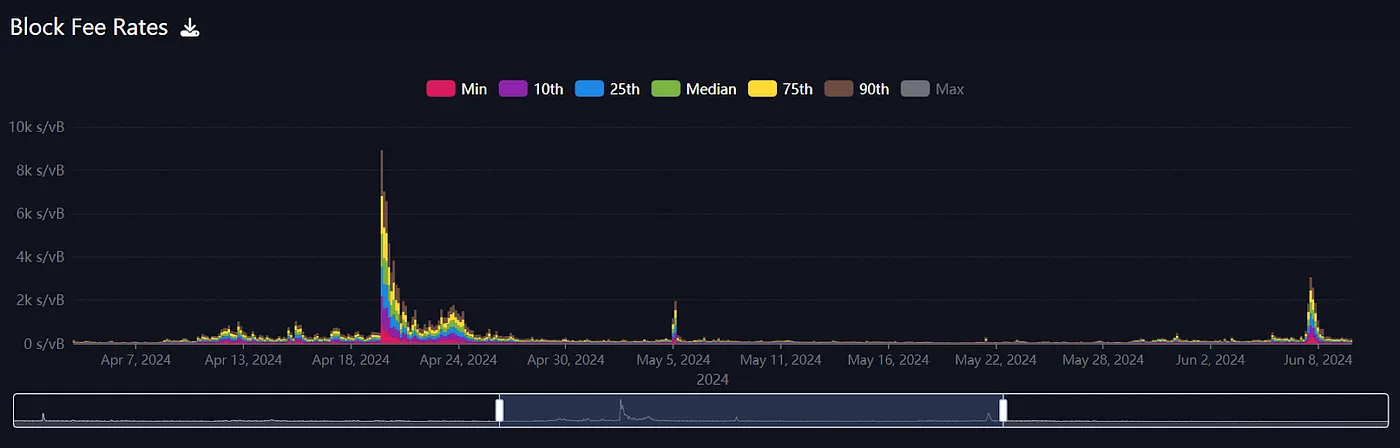Click the right handle of the range slider
Viewport: 1400px width, 448px height.
(1003, 410)
